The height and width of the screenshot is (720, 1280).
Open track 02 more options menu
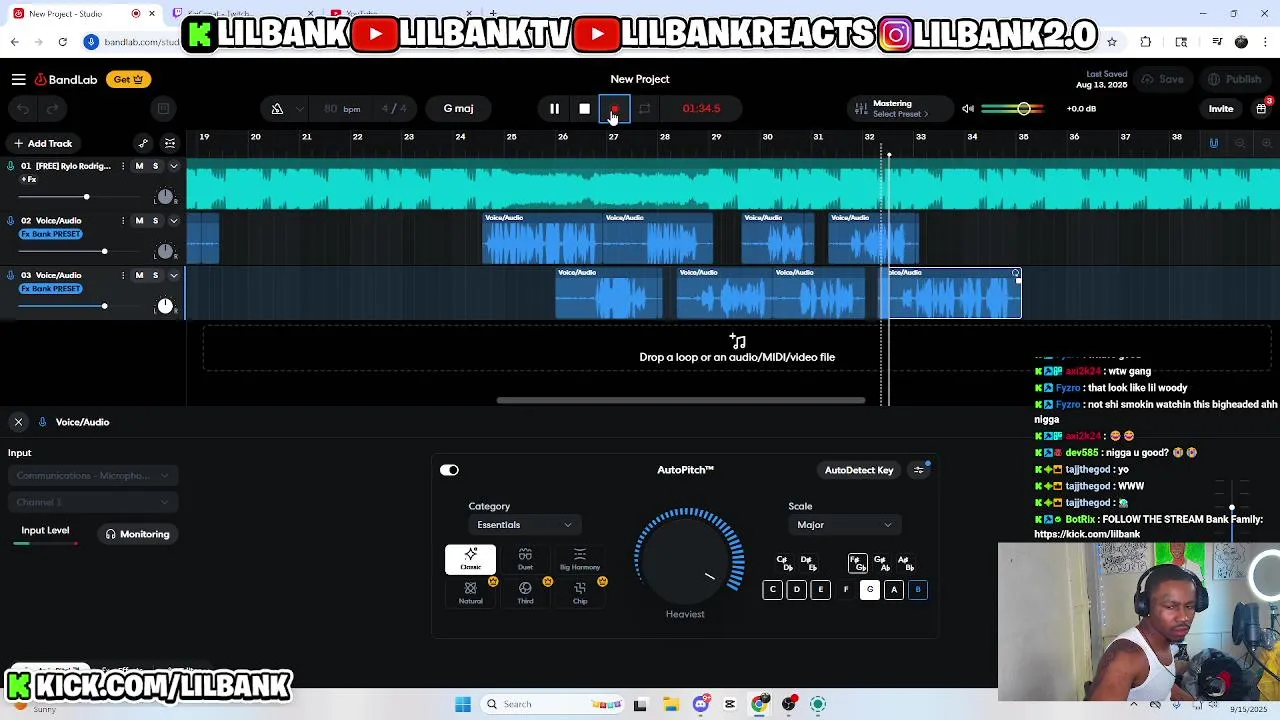[123, 221]
